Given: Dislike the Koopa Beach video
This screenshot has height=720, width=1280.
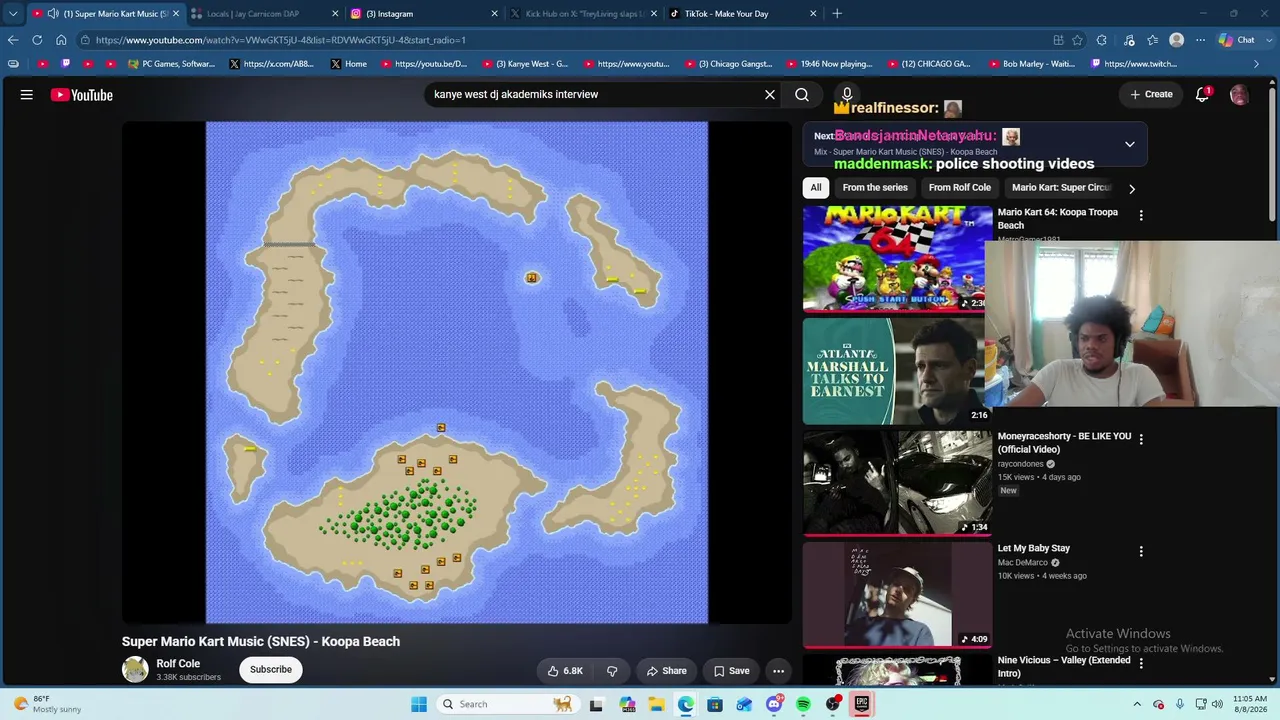Looking at the screenshot, I should tap(613, 671).
